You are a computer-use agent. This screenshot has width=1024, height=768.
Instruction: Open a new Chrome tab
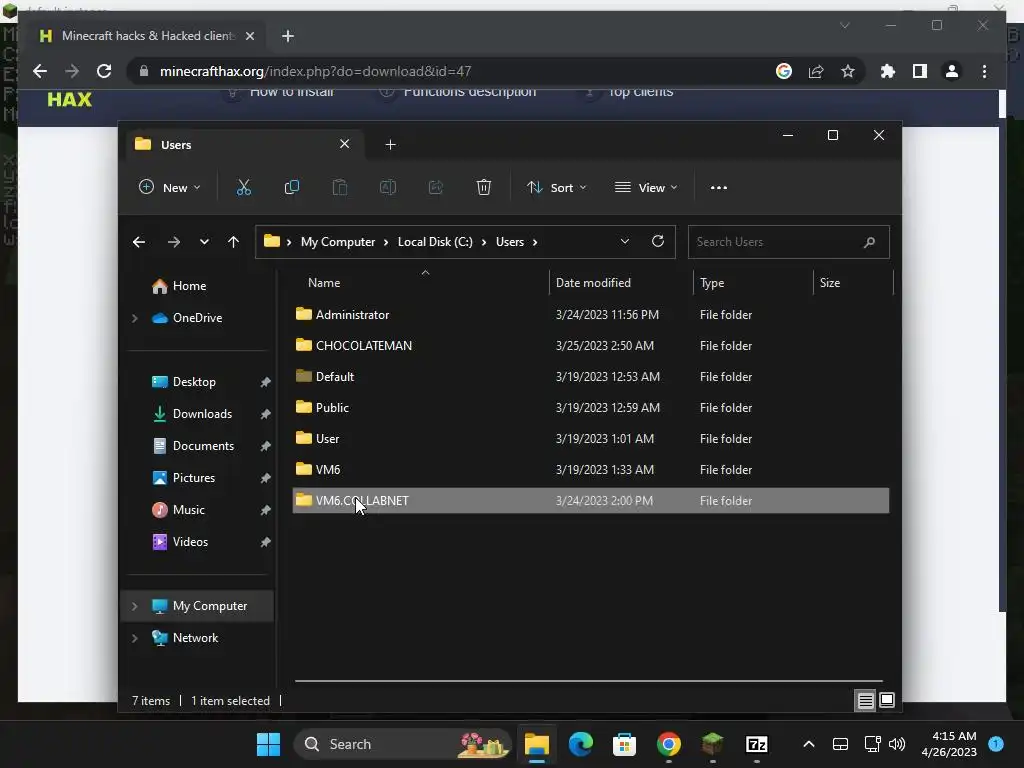click(x=288, y=36)
